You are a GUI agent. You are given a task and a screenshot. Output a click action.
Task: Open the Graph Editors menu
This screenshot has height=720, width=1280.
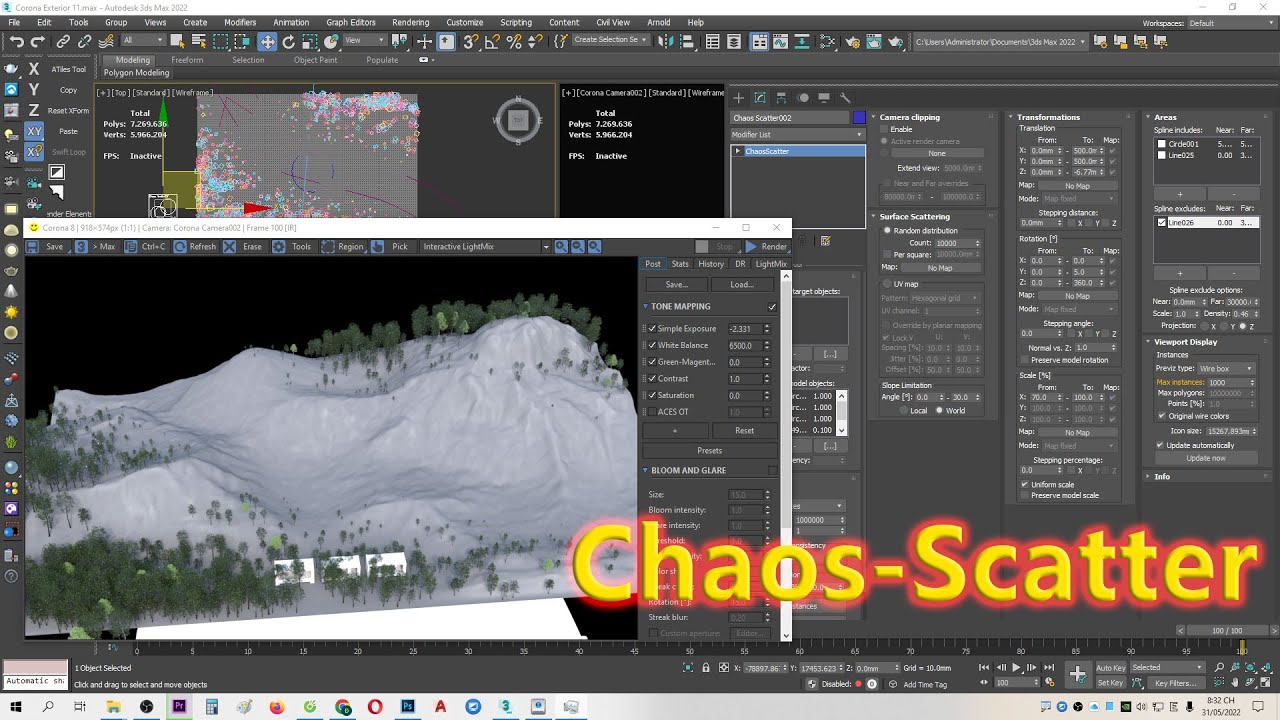pos(351,22)
